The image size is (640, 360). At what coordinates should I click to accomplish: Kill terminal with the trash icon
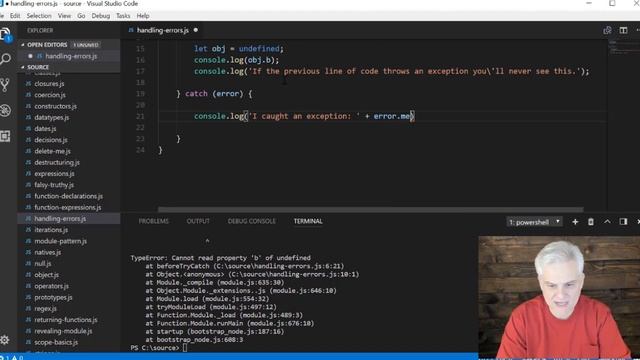coord(590,222)
